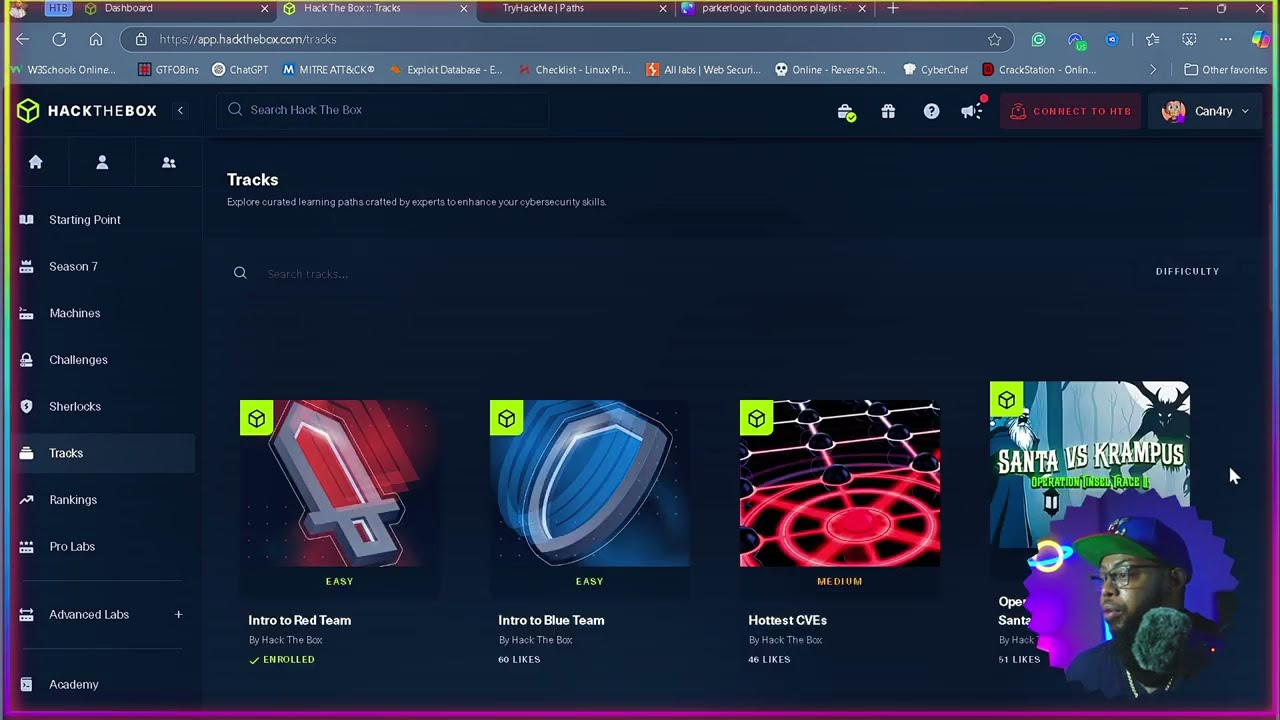Image resolution: width=1280 pixels, height=720 pixels.
Task: Open the gift box icon in the header
Action: click(x=888, y=111)
